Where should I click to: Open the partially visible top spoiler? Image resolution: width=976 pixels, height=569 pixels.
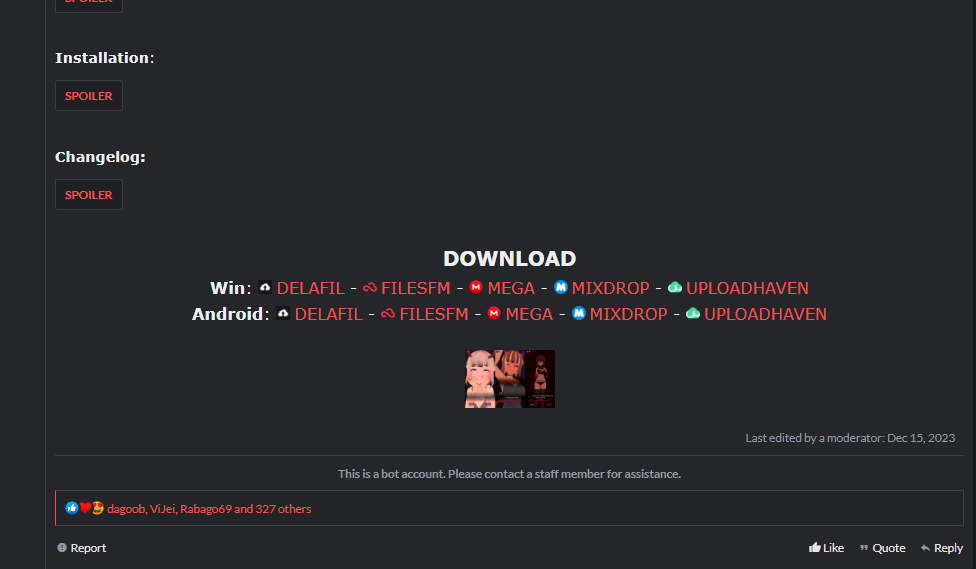pos(89,4)
